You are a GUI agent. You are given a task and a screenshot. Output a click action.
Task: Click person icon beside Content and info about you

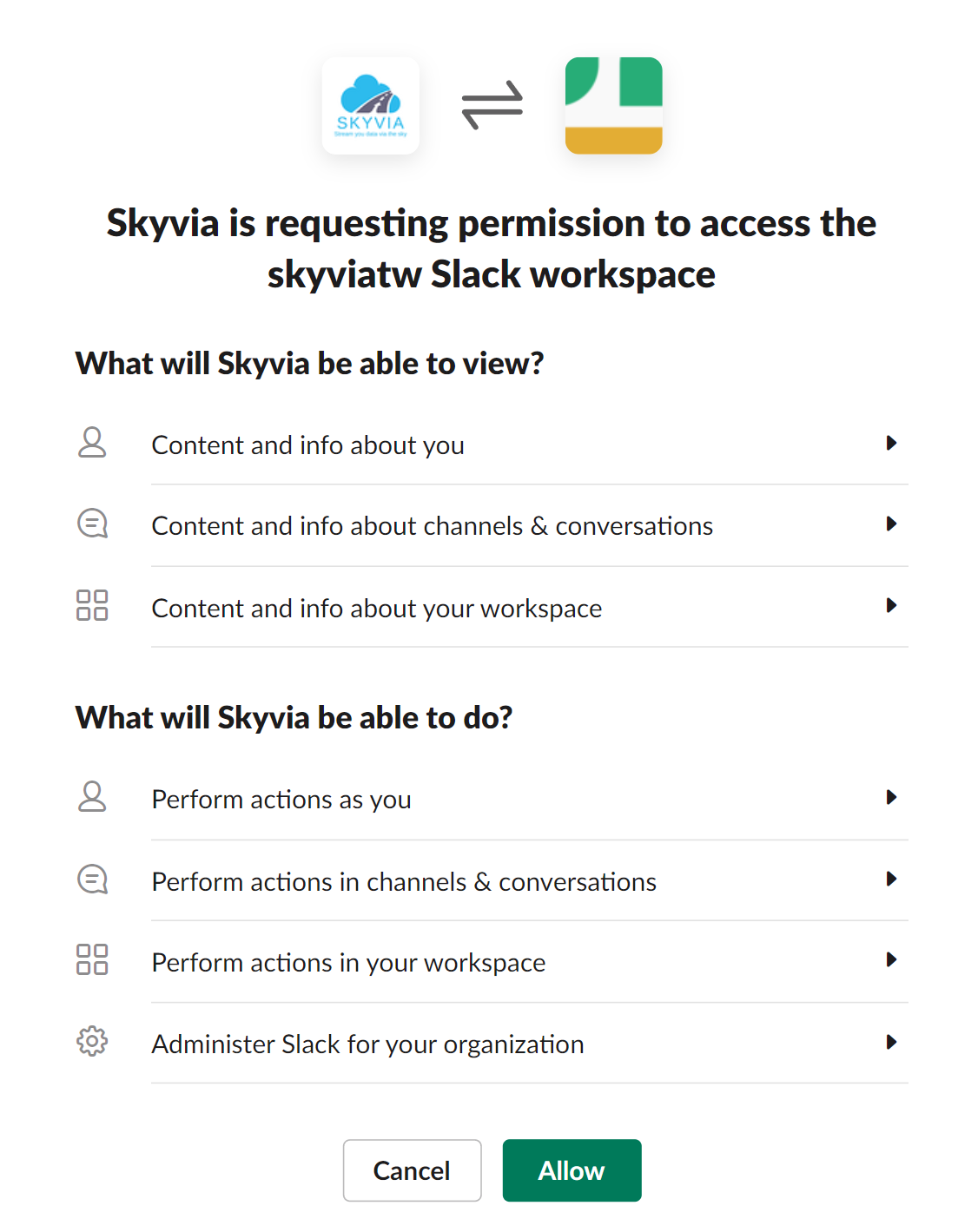[92, 443]
